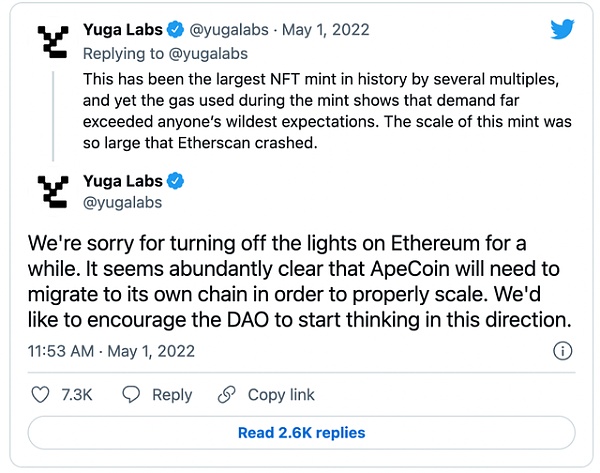Open the tweet info circle icon
Viewport: 600px width, 473px height.
(562, 351)
